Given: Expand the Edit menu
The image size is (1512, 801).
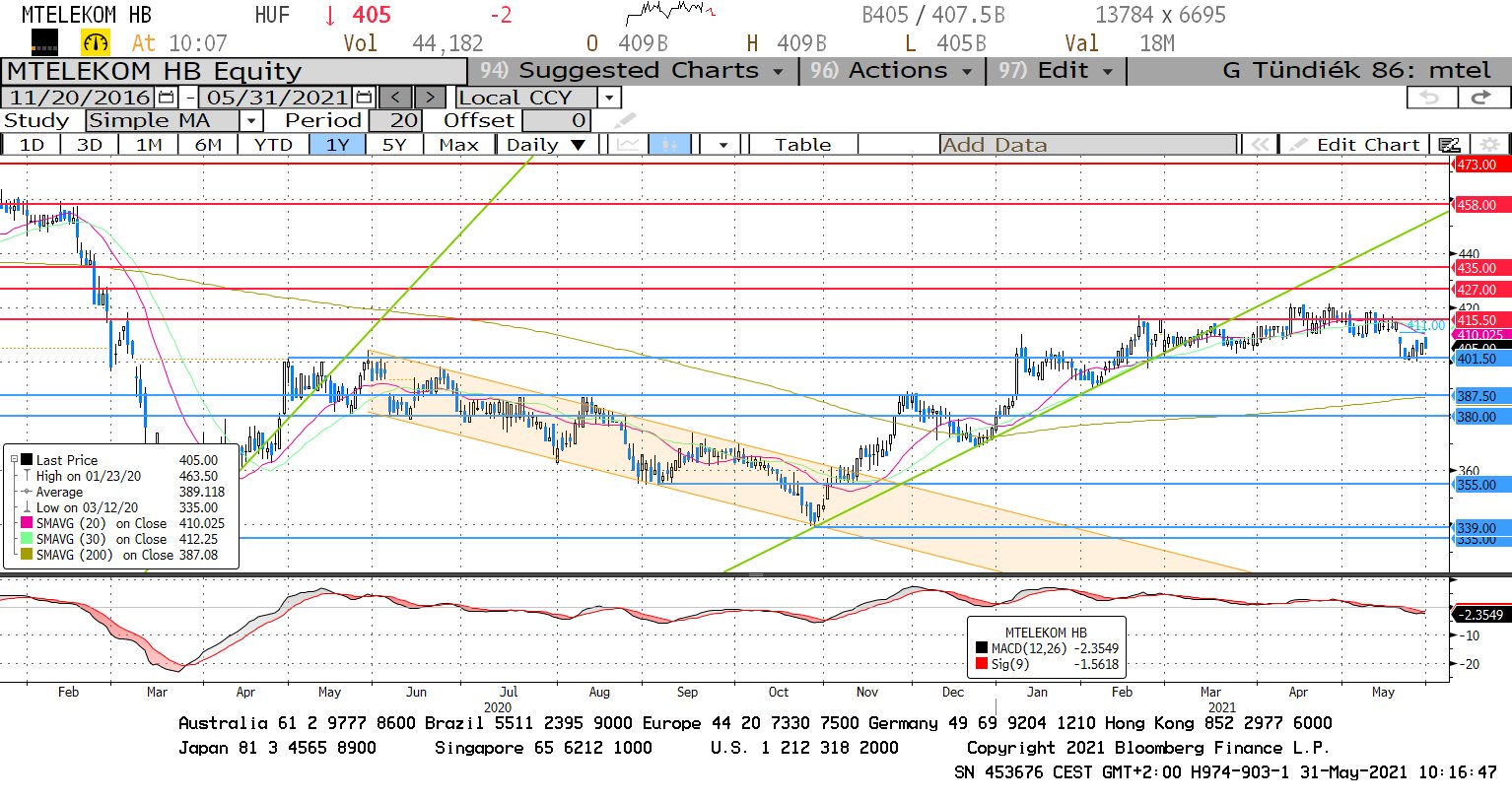Looking at the screenshot, I should 1056,71.
